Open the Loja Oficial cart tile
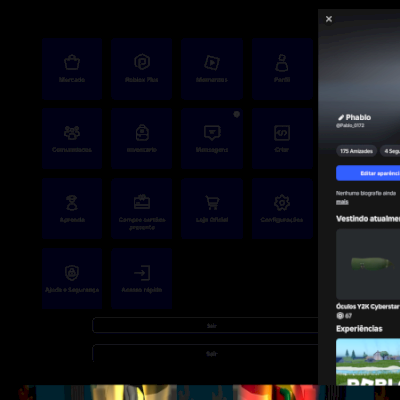400x400 pixels. (212, 208)
